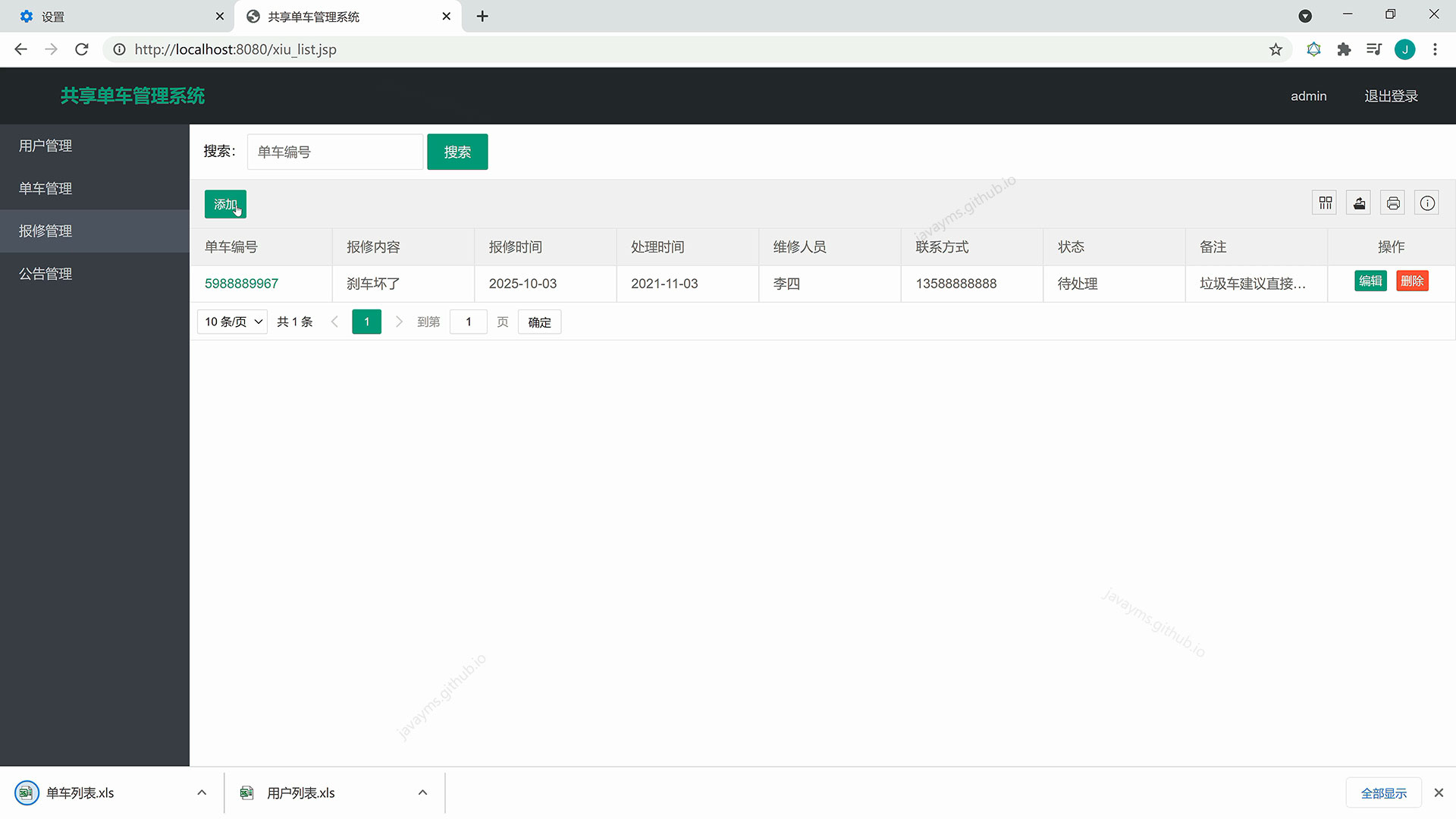
Task: Expand the 用户列表.xls download chevron
Action: click(x=422, y=792)
